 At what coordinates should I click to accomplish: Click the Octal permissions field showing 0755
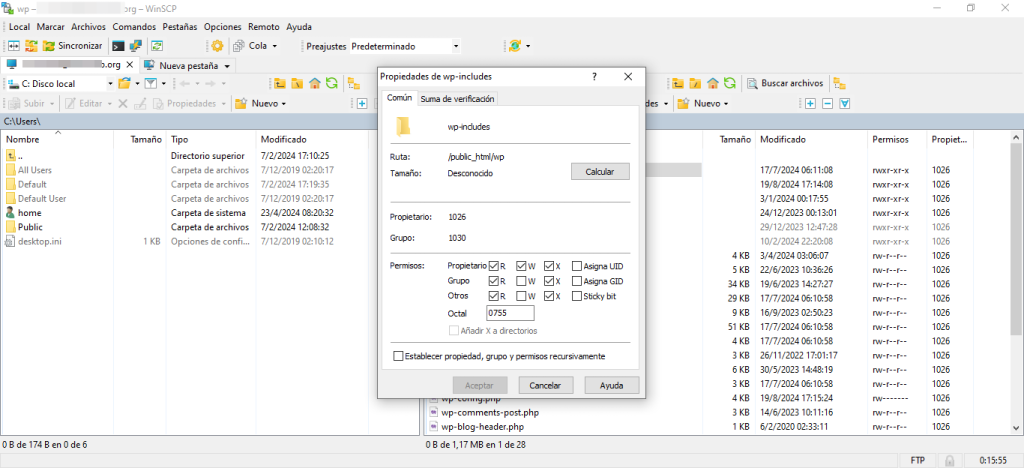click(510, 313)
